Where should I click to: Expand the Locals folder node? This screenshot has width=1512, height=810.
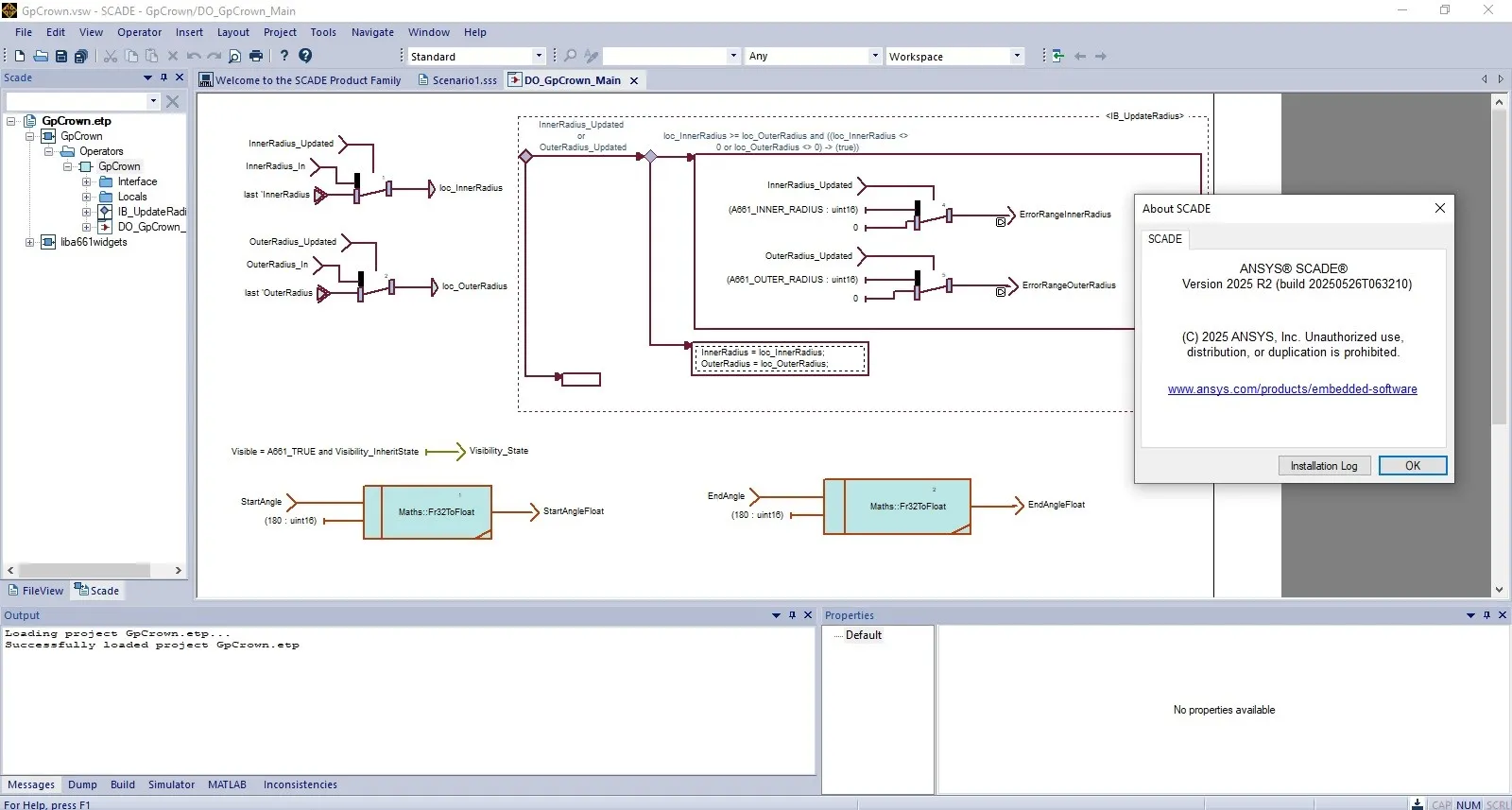[x=87, y=197]
